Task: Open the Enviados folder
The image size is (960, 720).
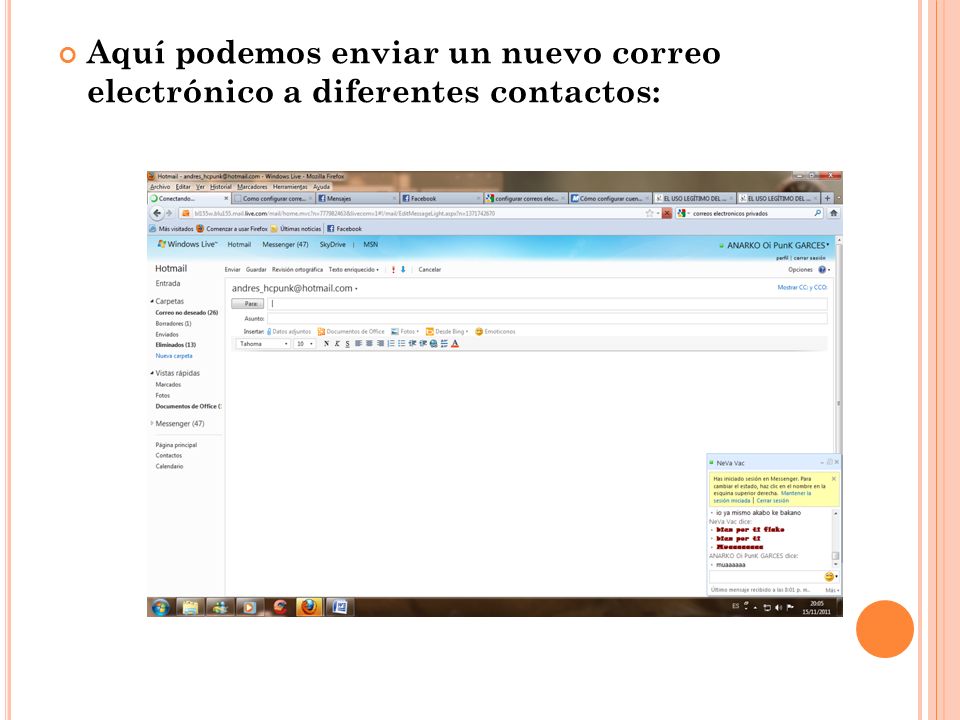Action: click(167, 334)
